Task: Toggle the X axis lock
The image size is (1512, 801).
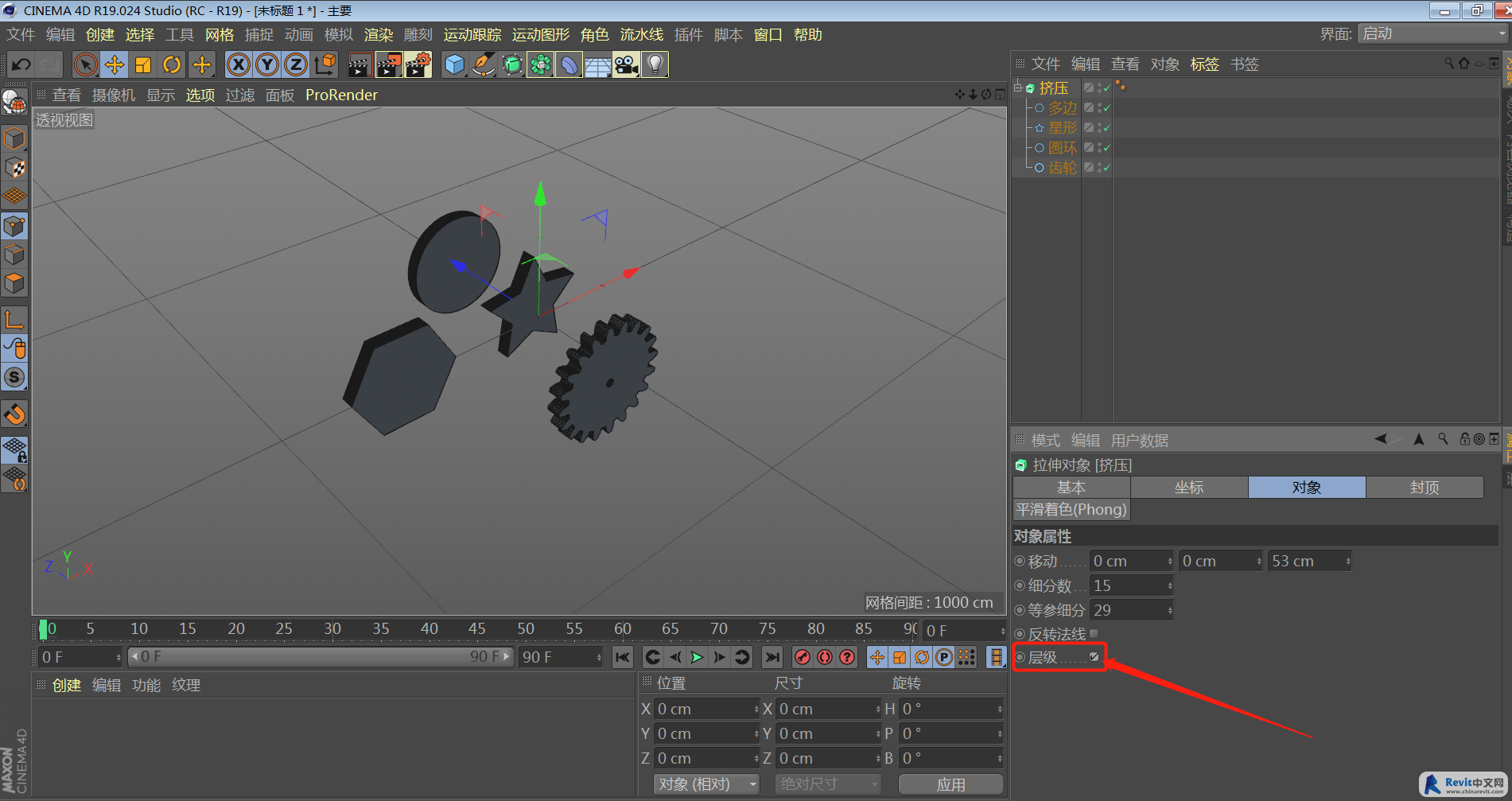Action: click(x=238, y=64)
